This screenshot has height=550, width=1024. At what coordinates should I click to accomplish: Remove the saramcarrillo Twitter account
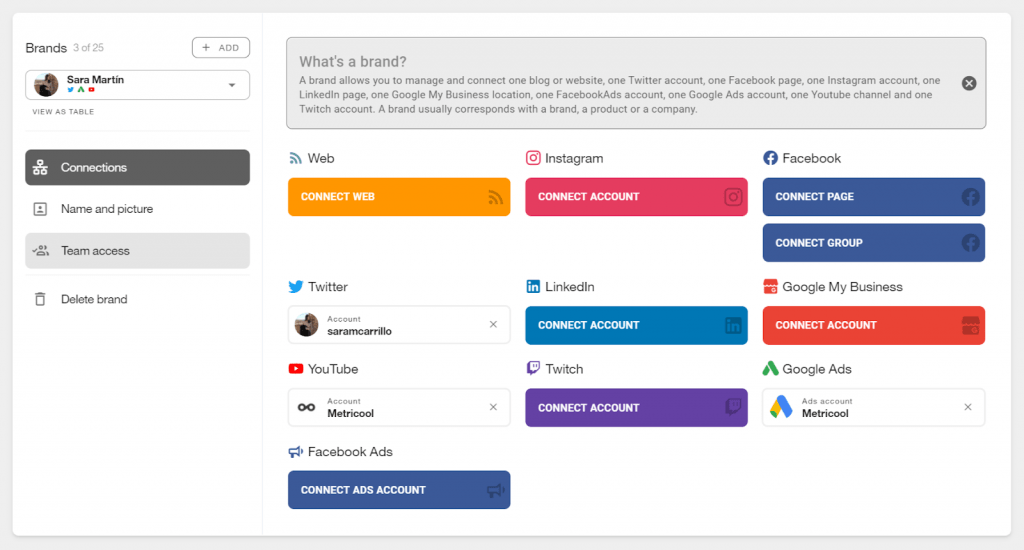coord(493,325)
